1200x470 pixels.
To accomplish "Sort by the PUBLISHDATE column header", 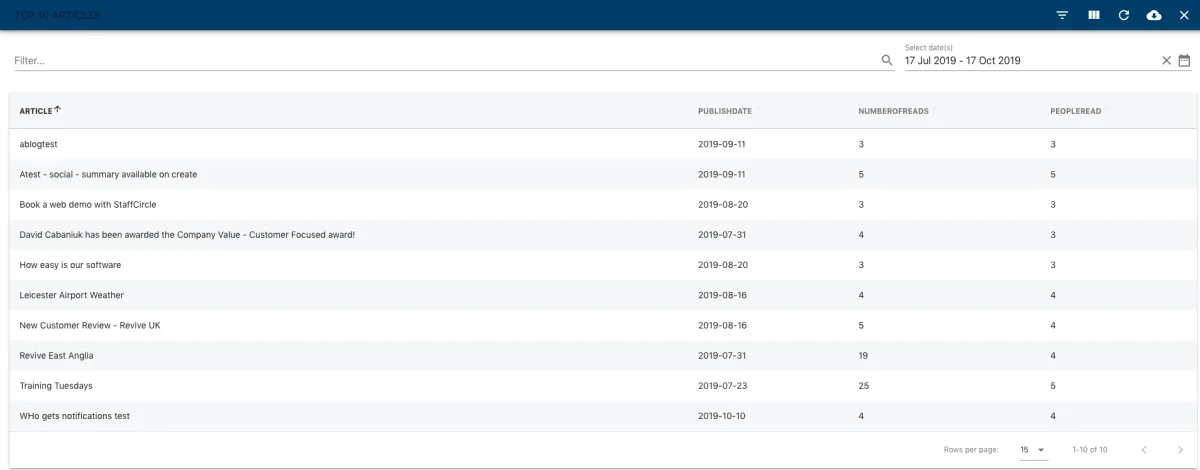I will pyautogui.click(x=725, y=111).
